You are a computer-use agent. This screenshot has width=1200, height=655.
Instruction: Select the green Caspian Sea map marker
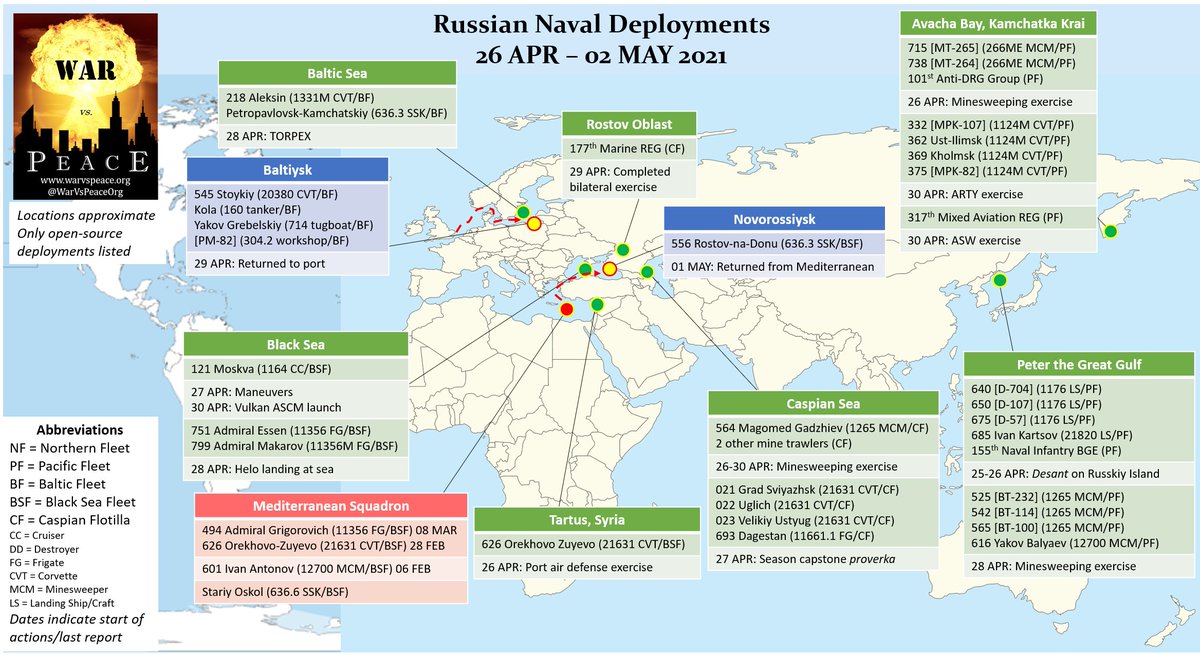pos(646,272)
